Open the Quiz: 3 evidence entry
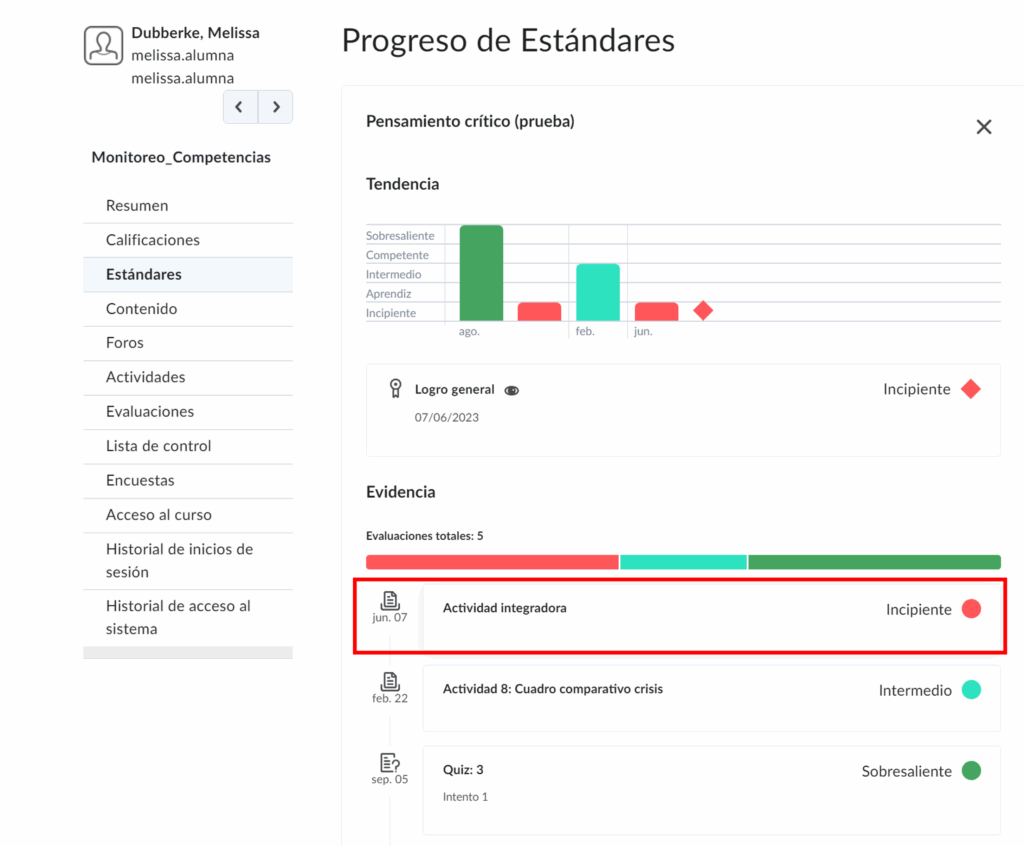Viewport: 1024px width, 846px height. tap(463, 770)
